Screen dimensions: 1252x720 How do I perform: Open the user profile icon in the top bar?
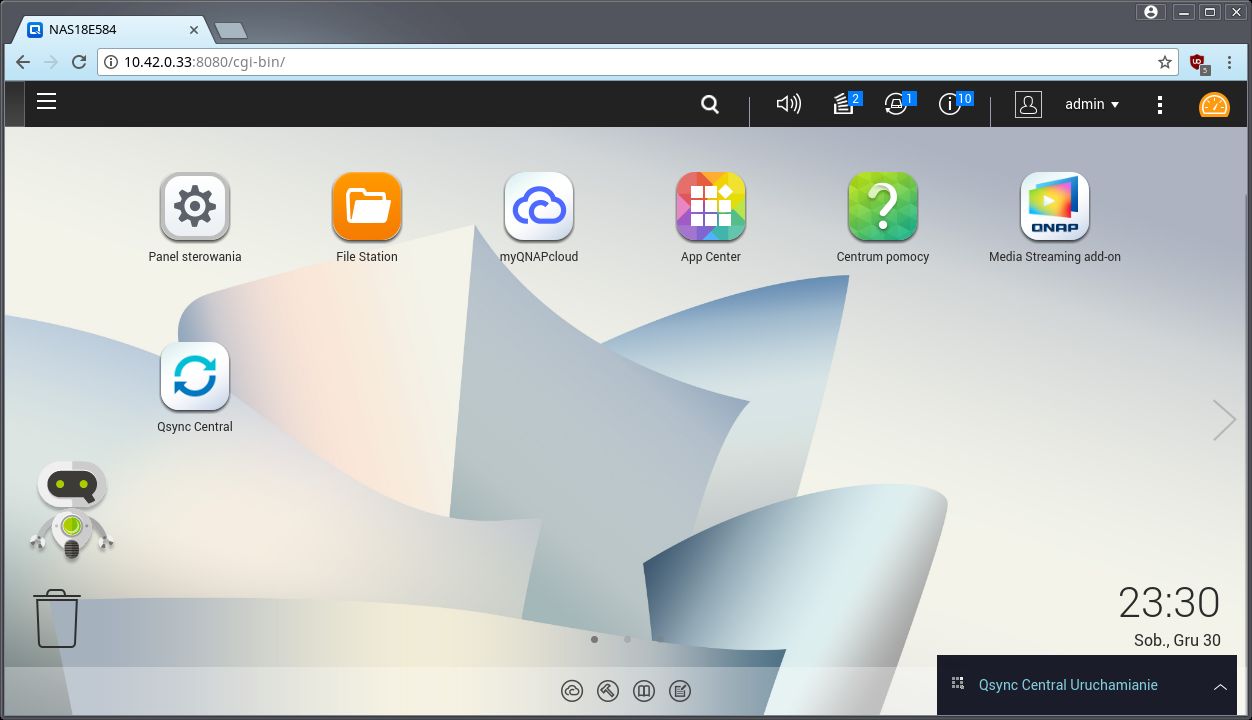pyautogui.click(x=1028, y=104)
